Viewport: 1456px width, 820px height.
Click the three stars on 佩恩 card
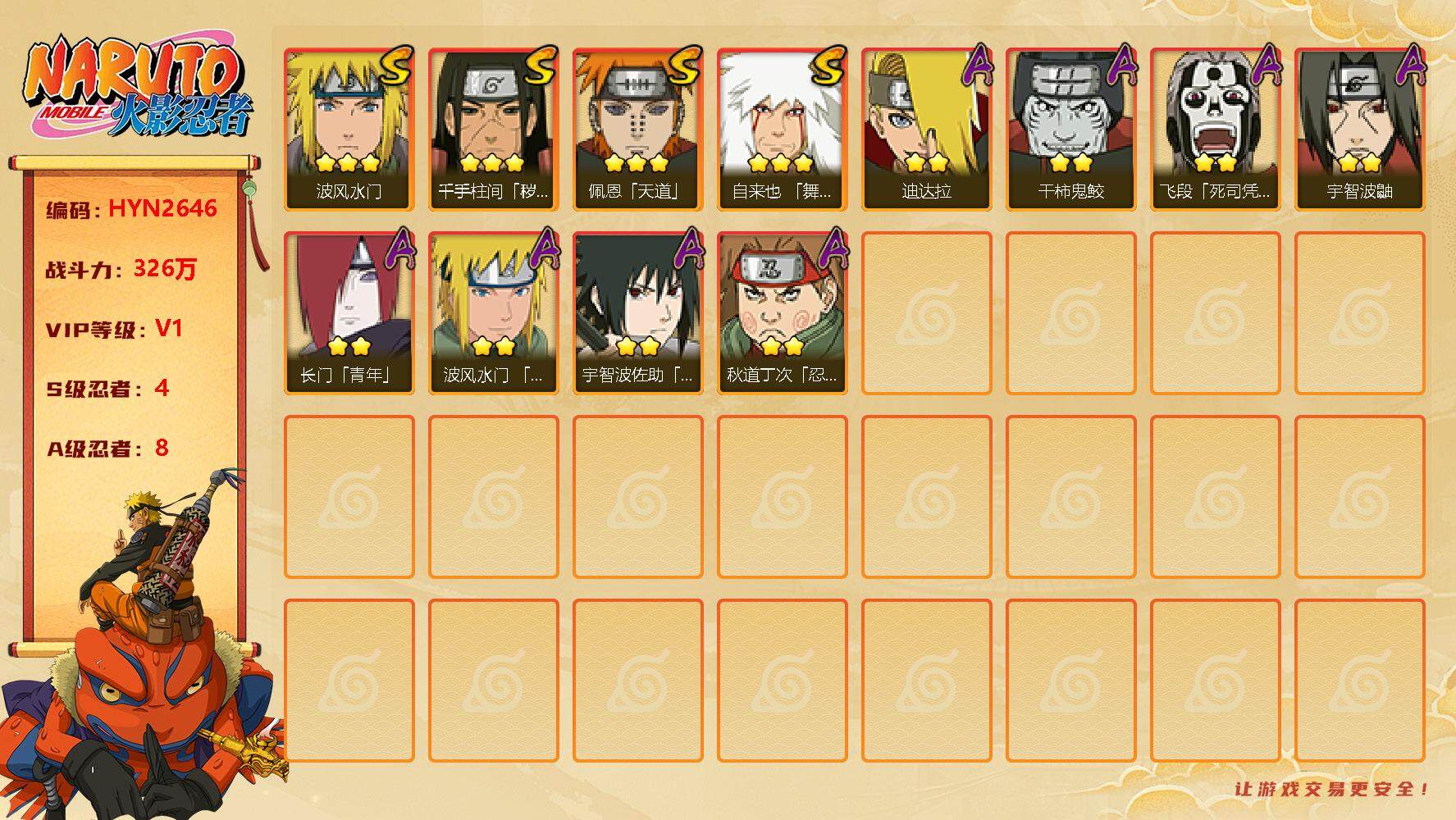(x=637, y=163)
